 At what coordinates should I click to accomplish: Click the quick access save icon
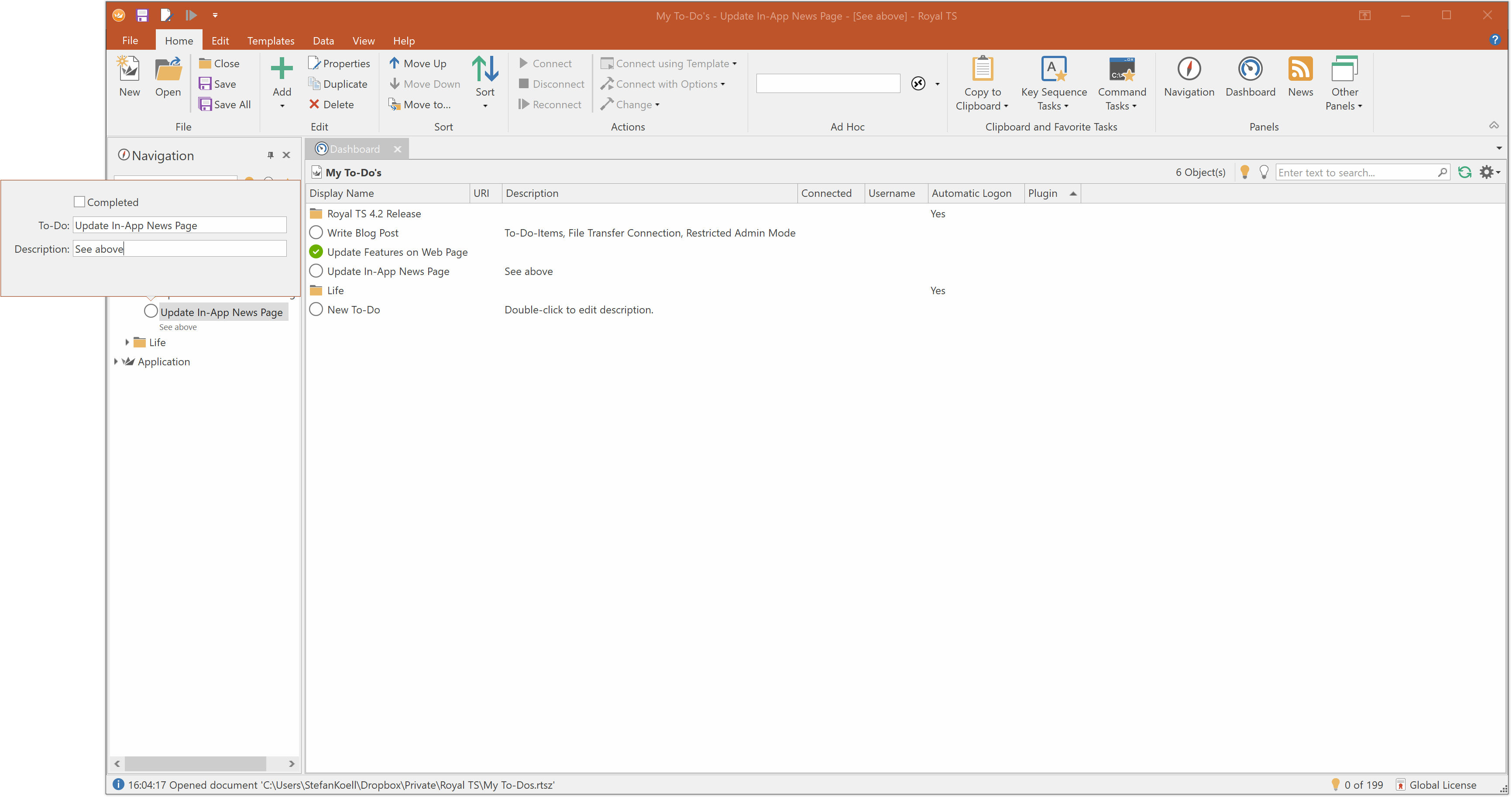142,15
